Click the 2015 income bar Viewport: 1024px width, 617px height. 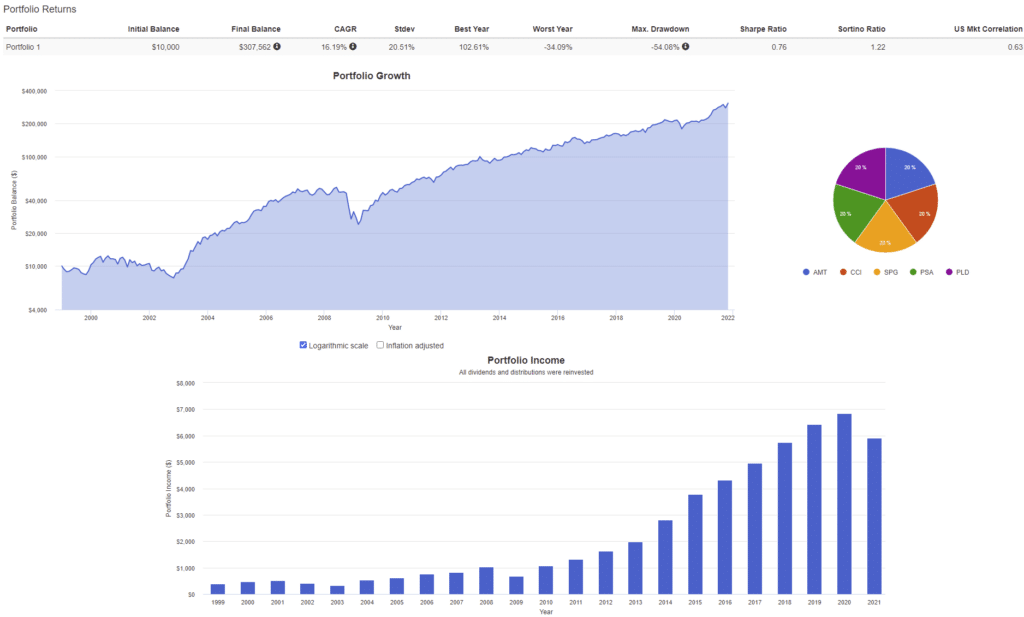tap(695, 544)
